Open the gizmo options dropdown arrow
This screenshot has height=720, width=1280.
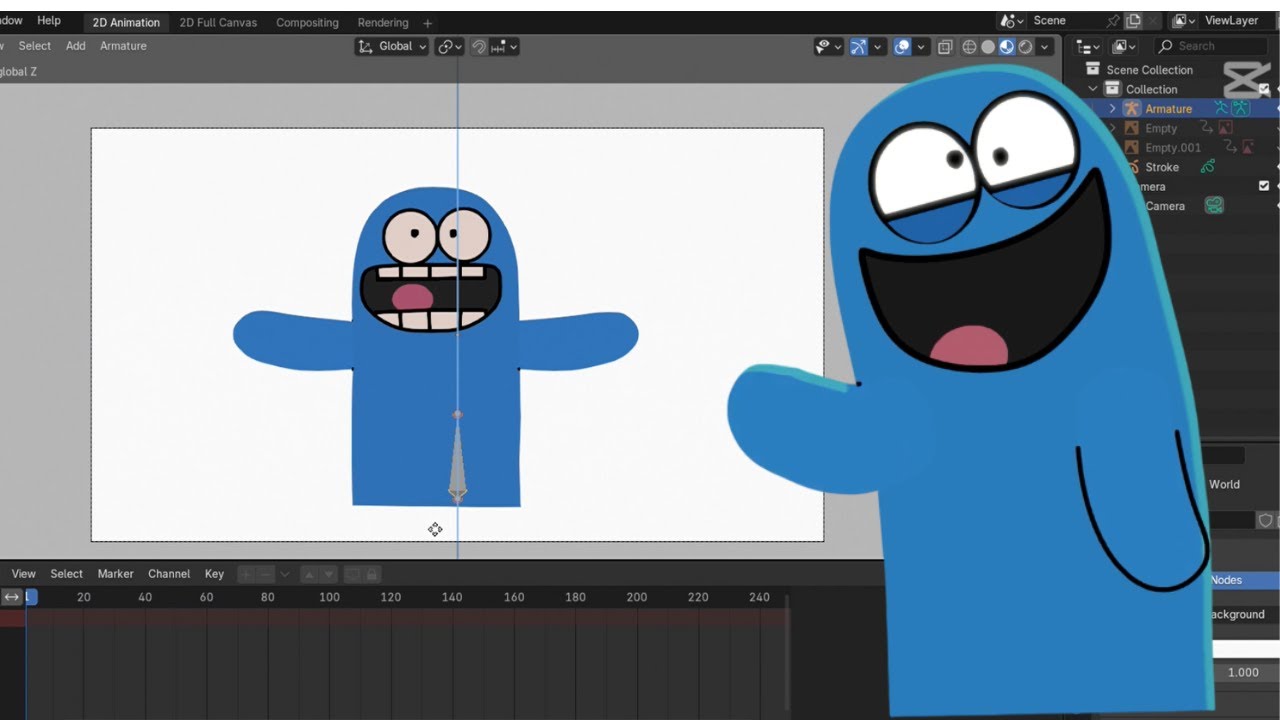(x=878, y=46)
